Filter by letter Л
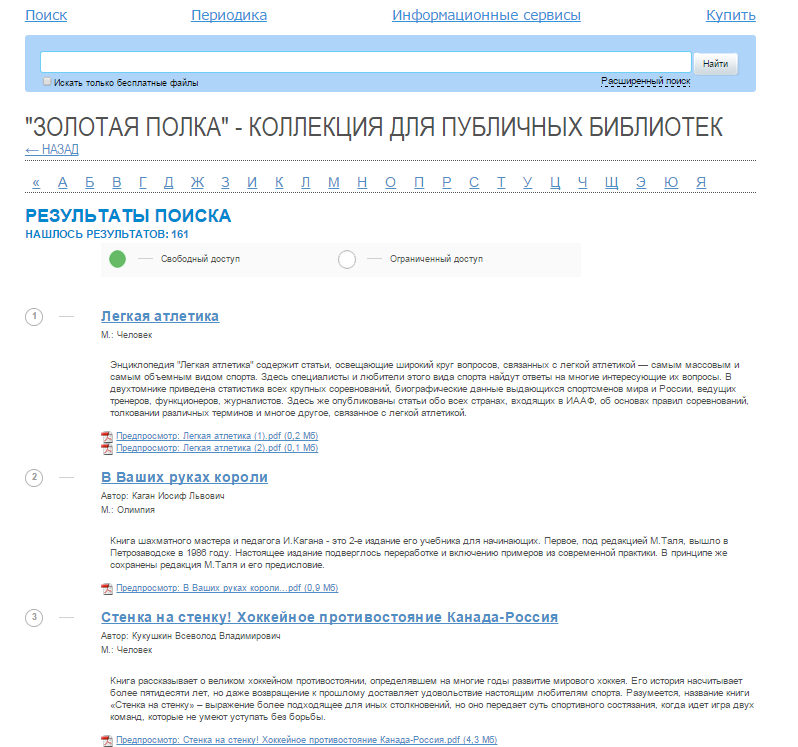Image resolution: width=798 pixels, height=747 pixels. pyautogui.click(x=305, y=182)
